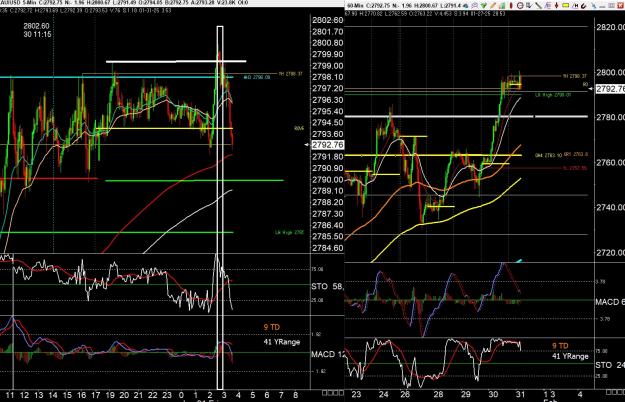Click the blue refresh globe icon in 60-Min toolbar

pyautogui.click(x=466, y=6)
